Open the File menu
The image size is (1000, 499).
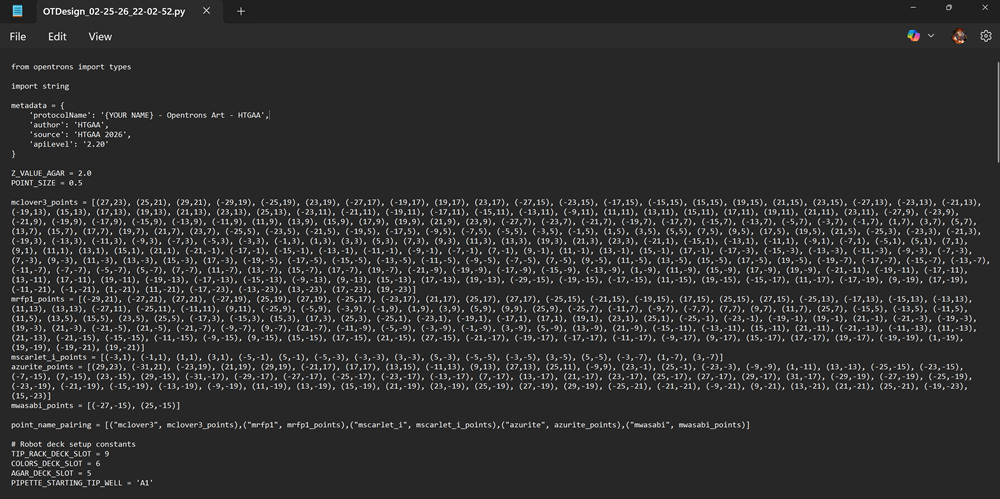tap(18, 36)
